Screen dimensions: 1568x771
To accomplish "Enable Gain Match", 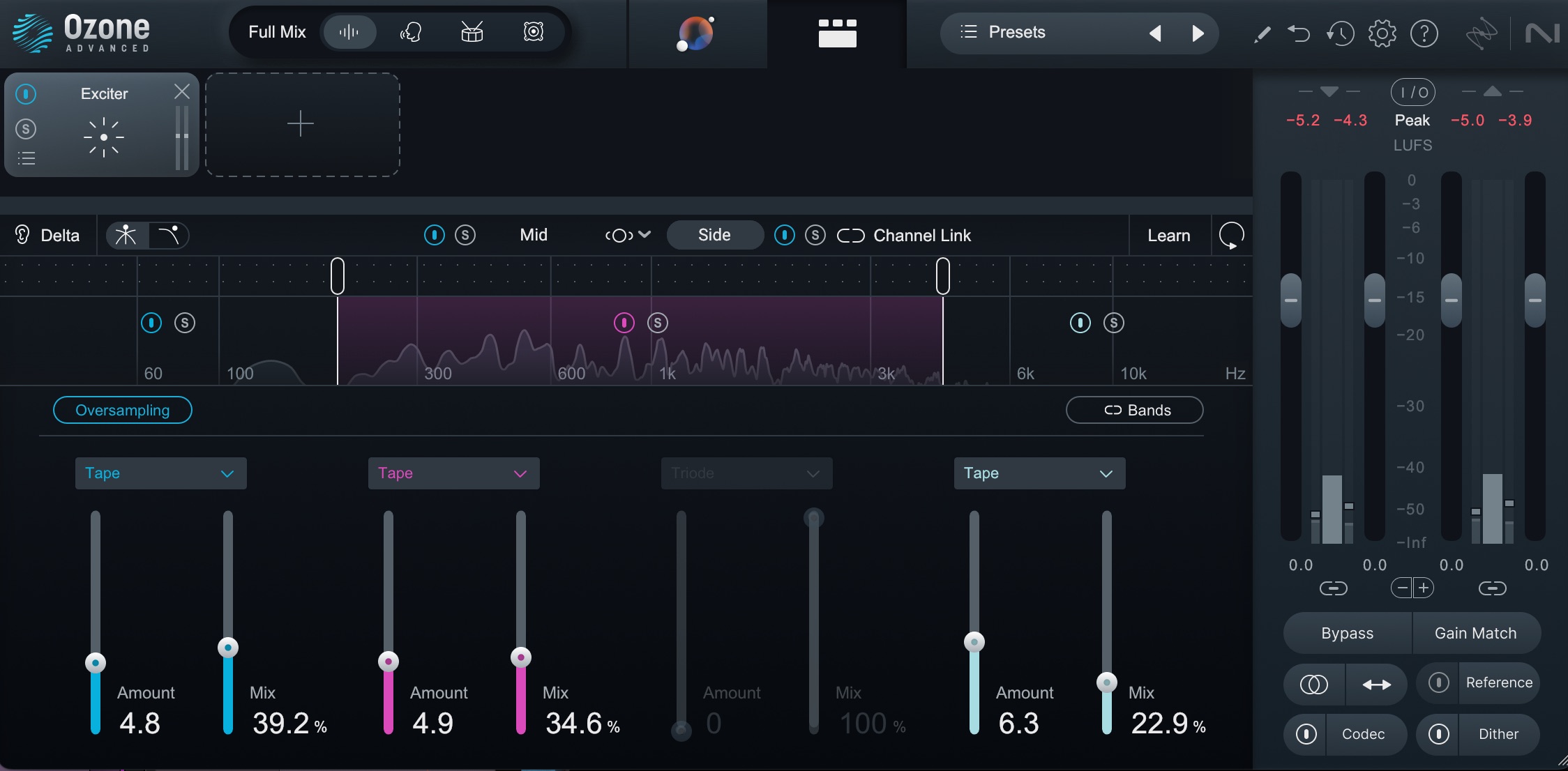I will 1476,633.
